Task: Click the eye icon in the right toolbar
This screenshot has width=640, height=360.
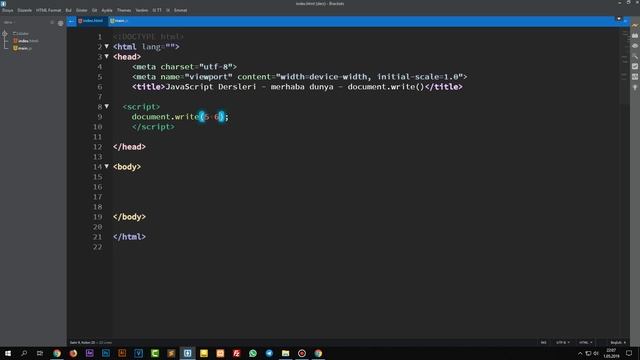Action: [x=635, y=46]
